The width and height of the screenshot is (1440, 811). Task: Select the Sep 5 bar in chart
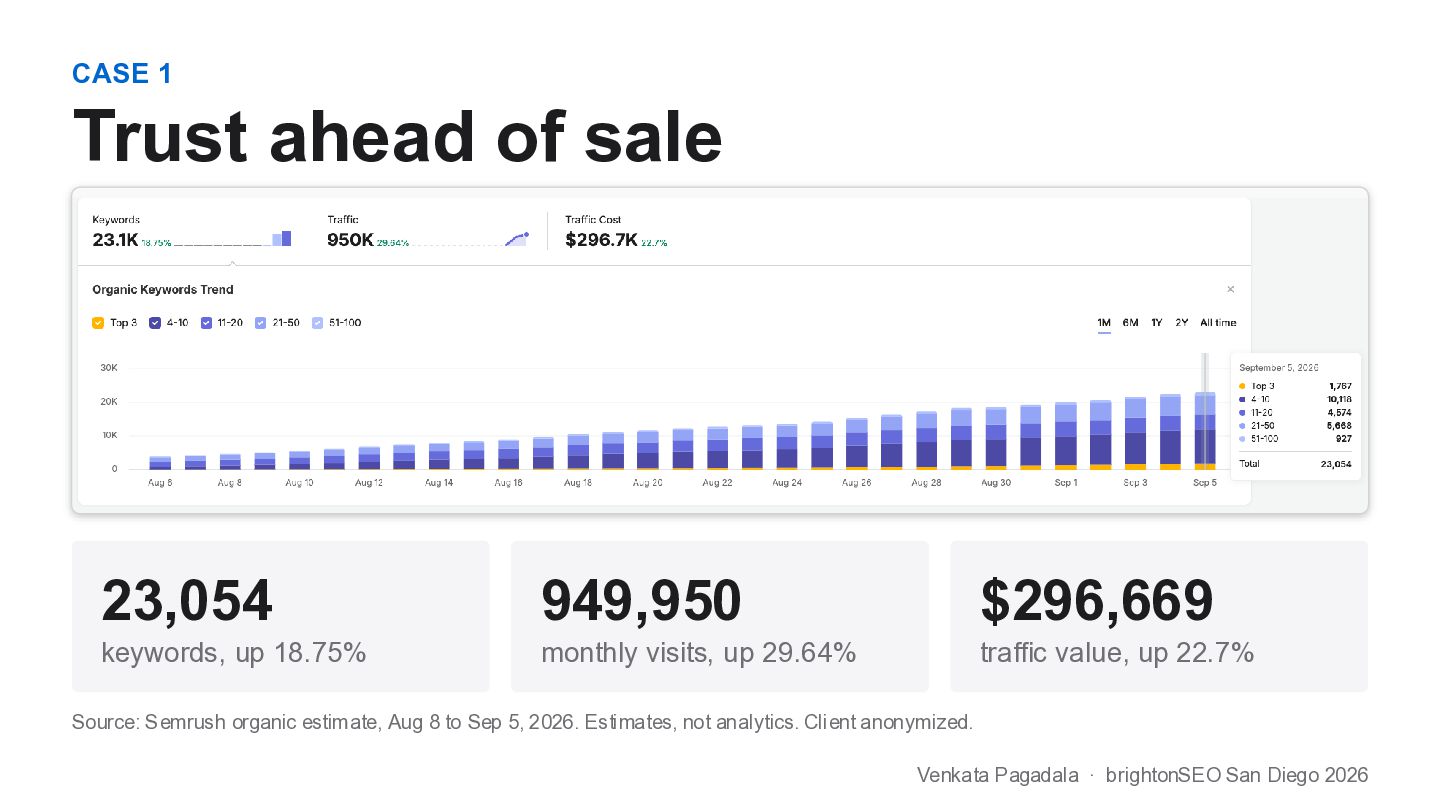1205,431
